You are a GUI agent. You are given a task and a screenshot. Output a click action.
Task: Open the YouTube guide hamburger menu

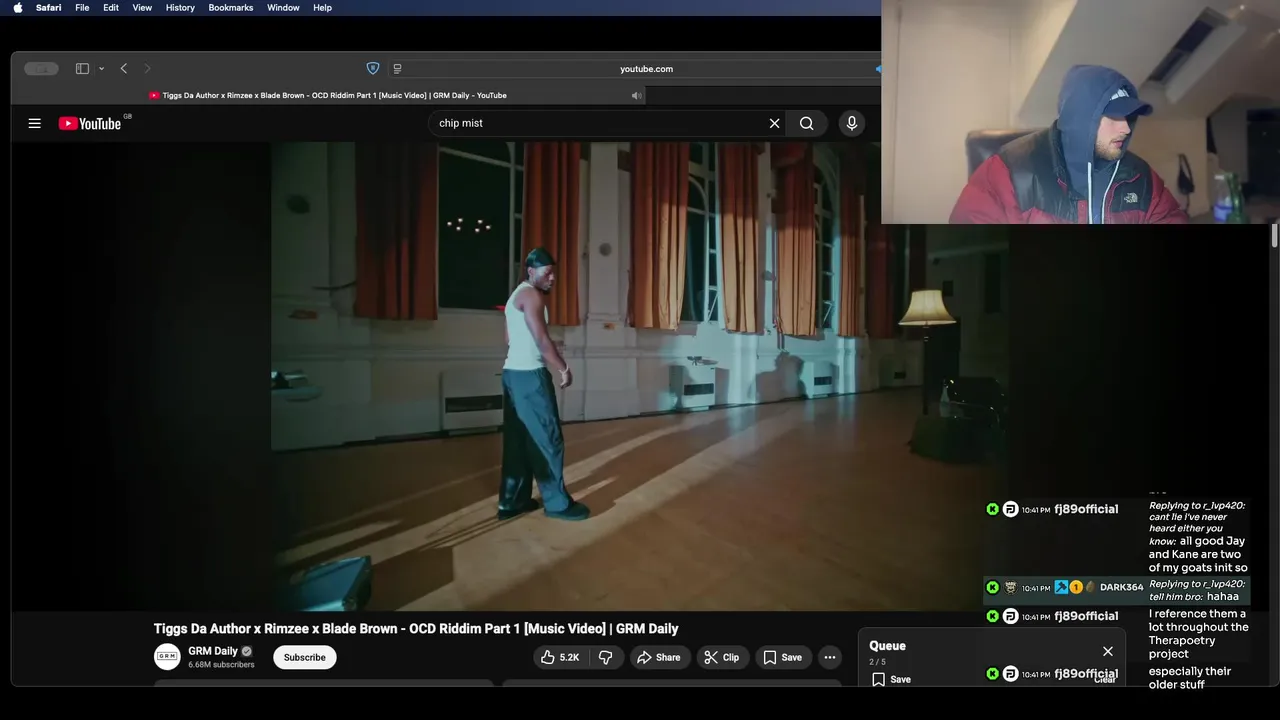(x=35, y=123)
